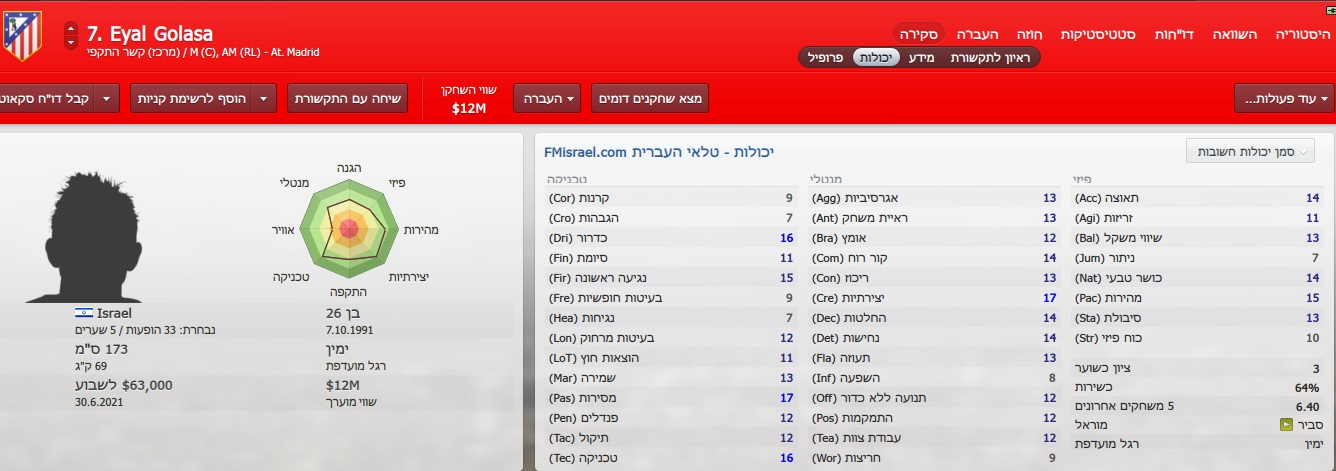The width and height of the screenshot is (1336, 471).
Task: Open the סטטיסטיקות (Statistics) tab
Action: click(x=1097, y=34)
